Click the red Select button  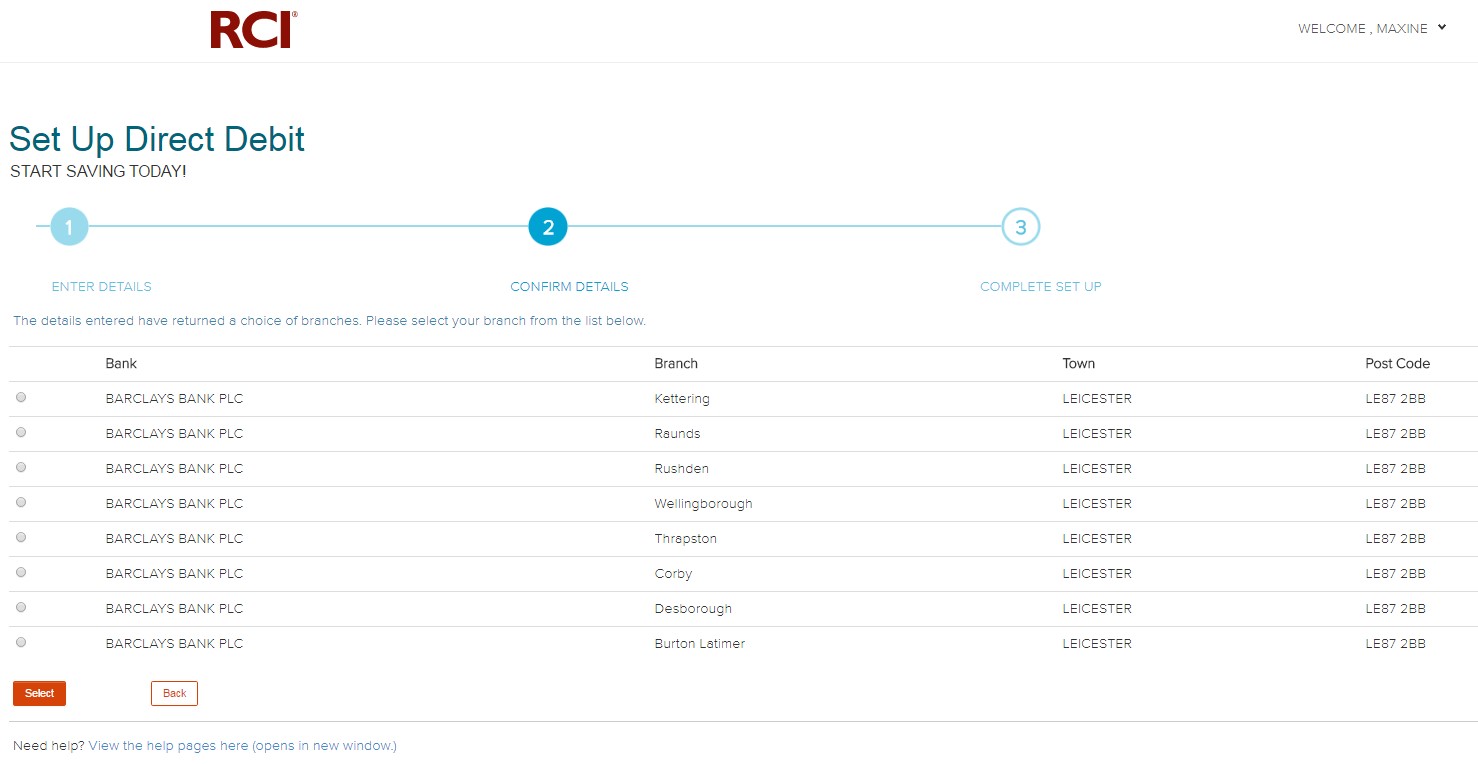pos(39,693)
